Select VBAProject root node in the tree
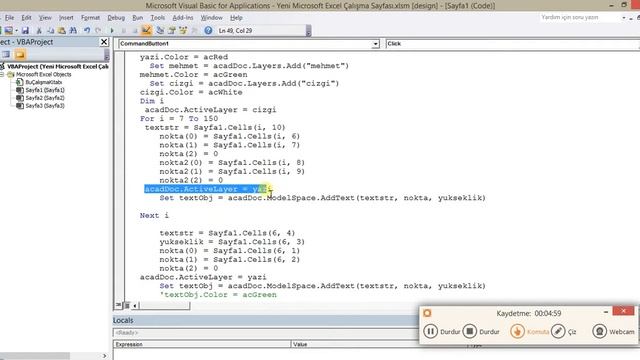 [x=58, y=66]
